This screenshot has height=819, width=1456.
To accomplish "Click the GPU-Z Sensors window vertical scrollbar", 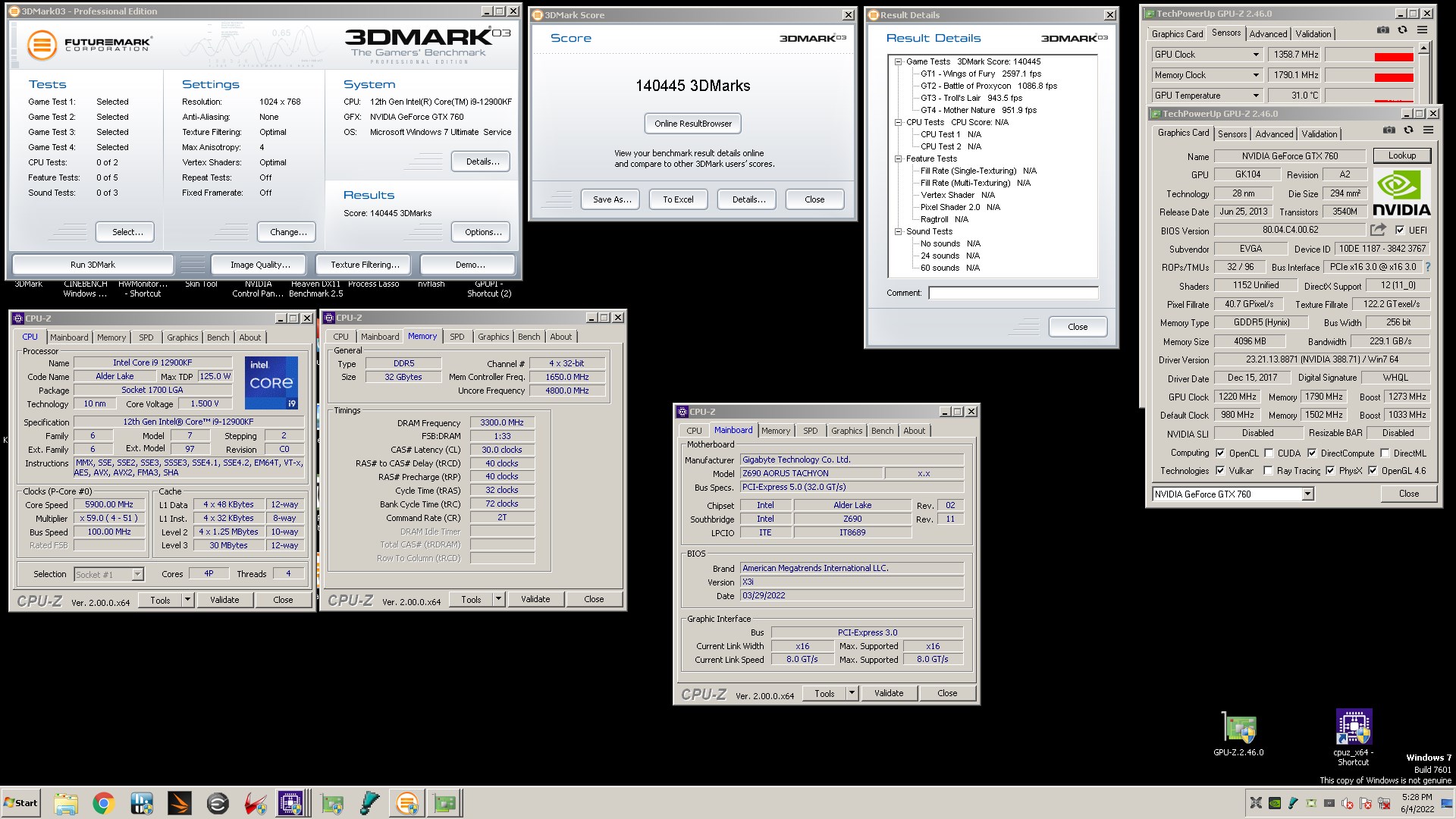I will click(x=1423, y=72).
